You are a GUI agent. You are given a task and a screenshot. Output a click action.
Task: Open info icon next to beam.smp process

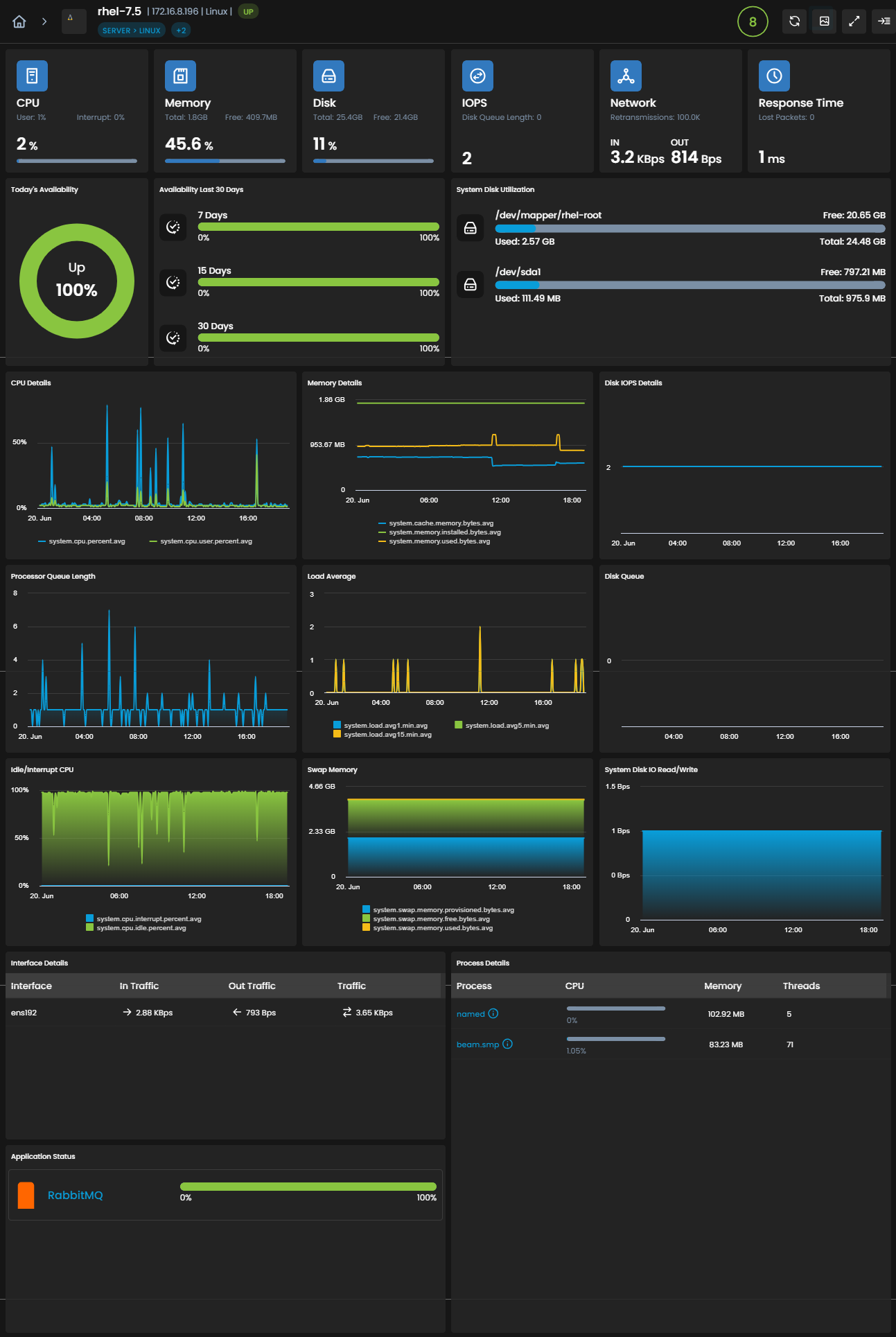(507, 1044)
